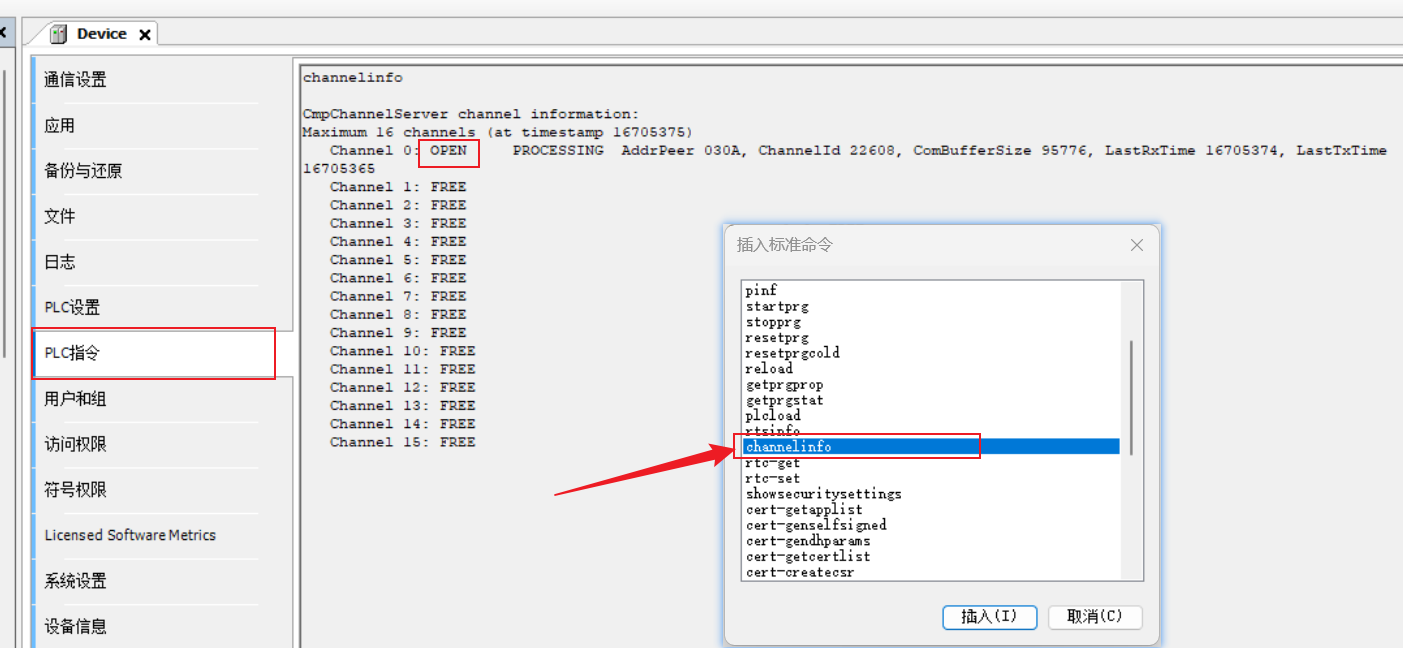The width and height of the screenshot is (1403, 648).
Task: Open Licensed Software Metrics tab
Action: click(x=130, y=535)
